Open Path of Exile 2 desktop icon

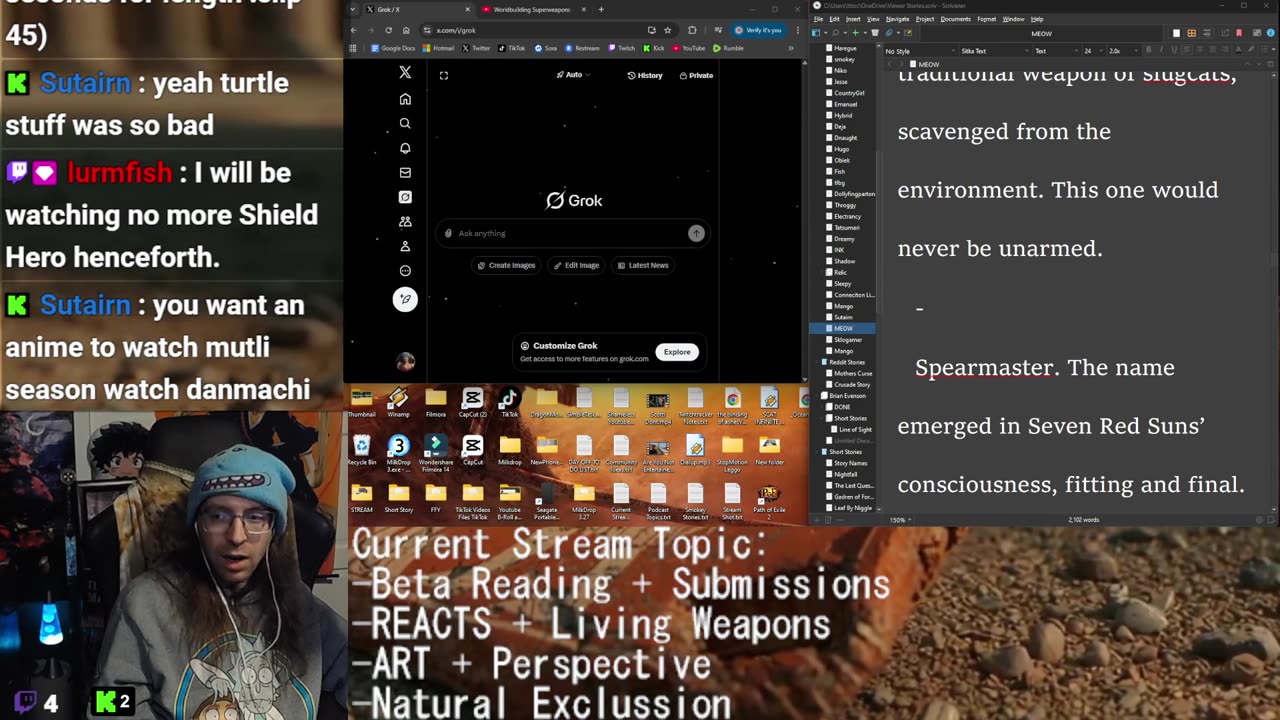click(769, 499)
